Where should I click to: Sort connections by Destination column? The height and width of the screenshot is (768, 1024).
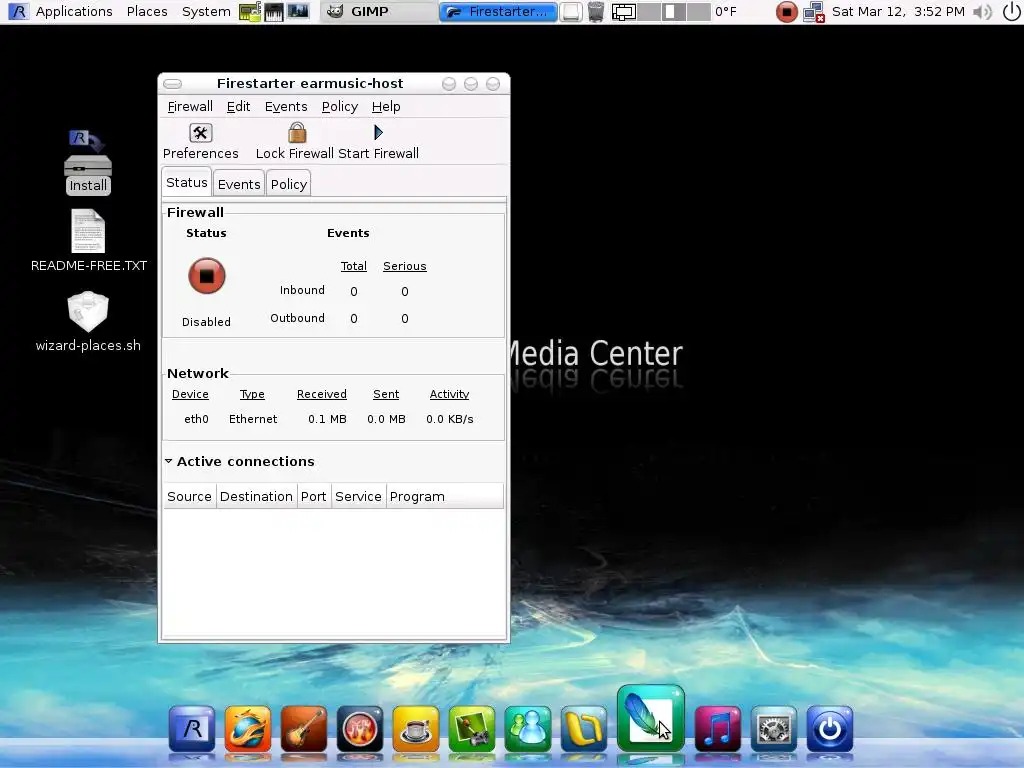point(256,496)
